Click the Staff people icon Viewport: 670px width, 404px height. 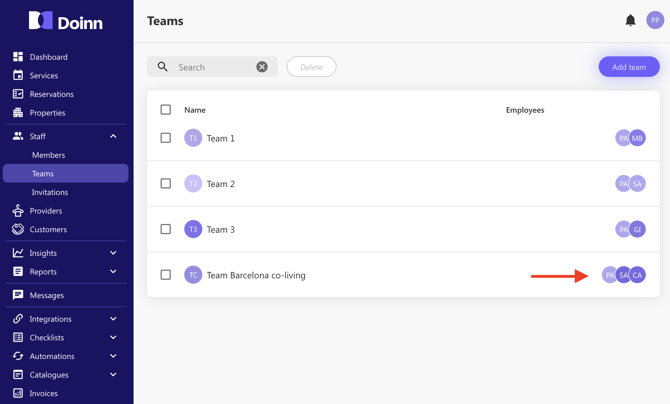(x=18, y=136)
